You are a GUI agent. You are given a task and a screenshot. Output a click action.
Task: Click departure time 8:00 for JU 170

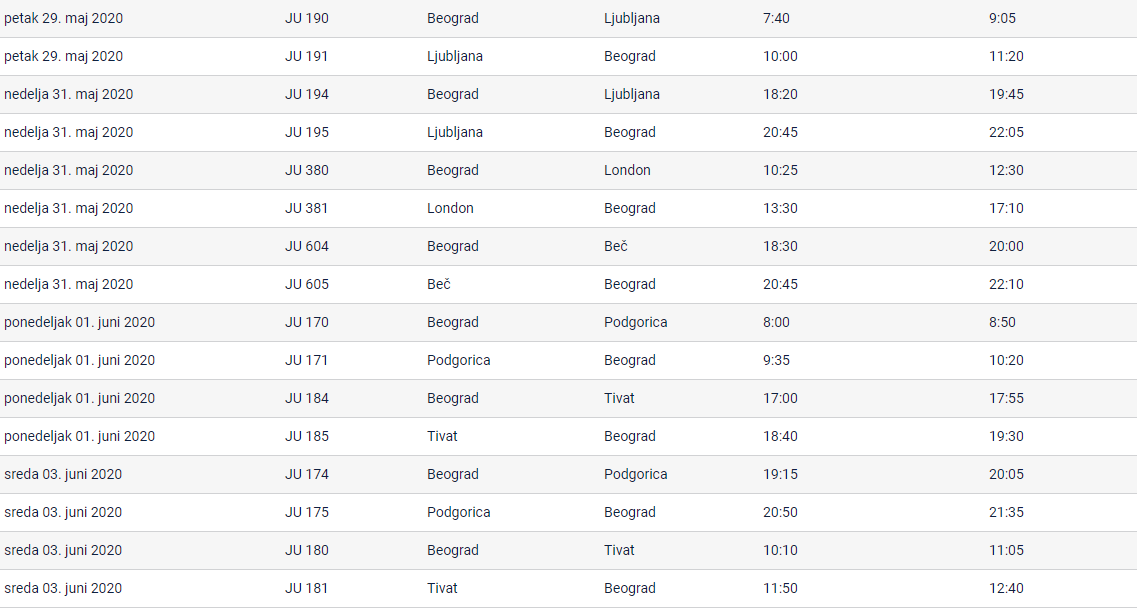point(776,322)
